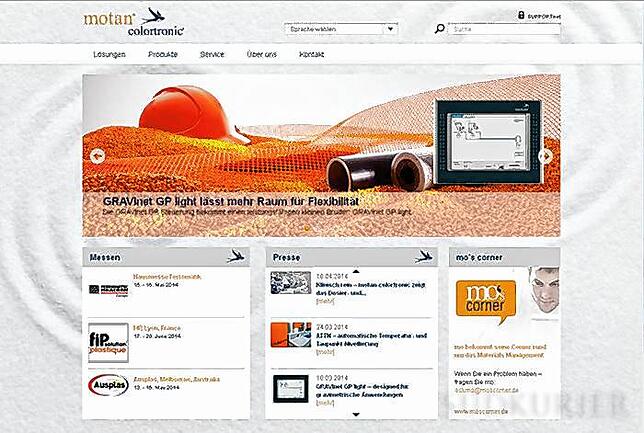Open the 10.03.2014 GRAVInet panel thumbnail

291,389
